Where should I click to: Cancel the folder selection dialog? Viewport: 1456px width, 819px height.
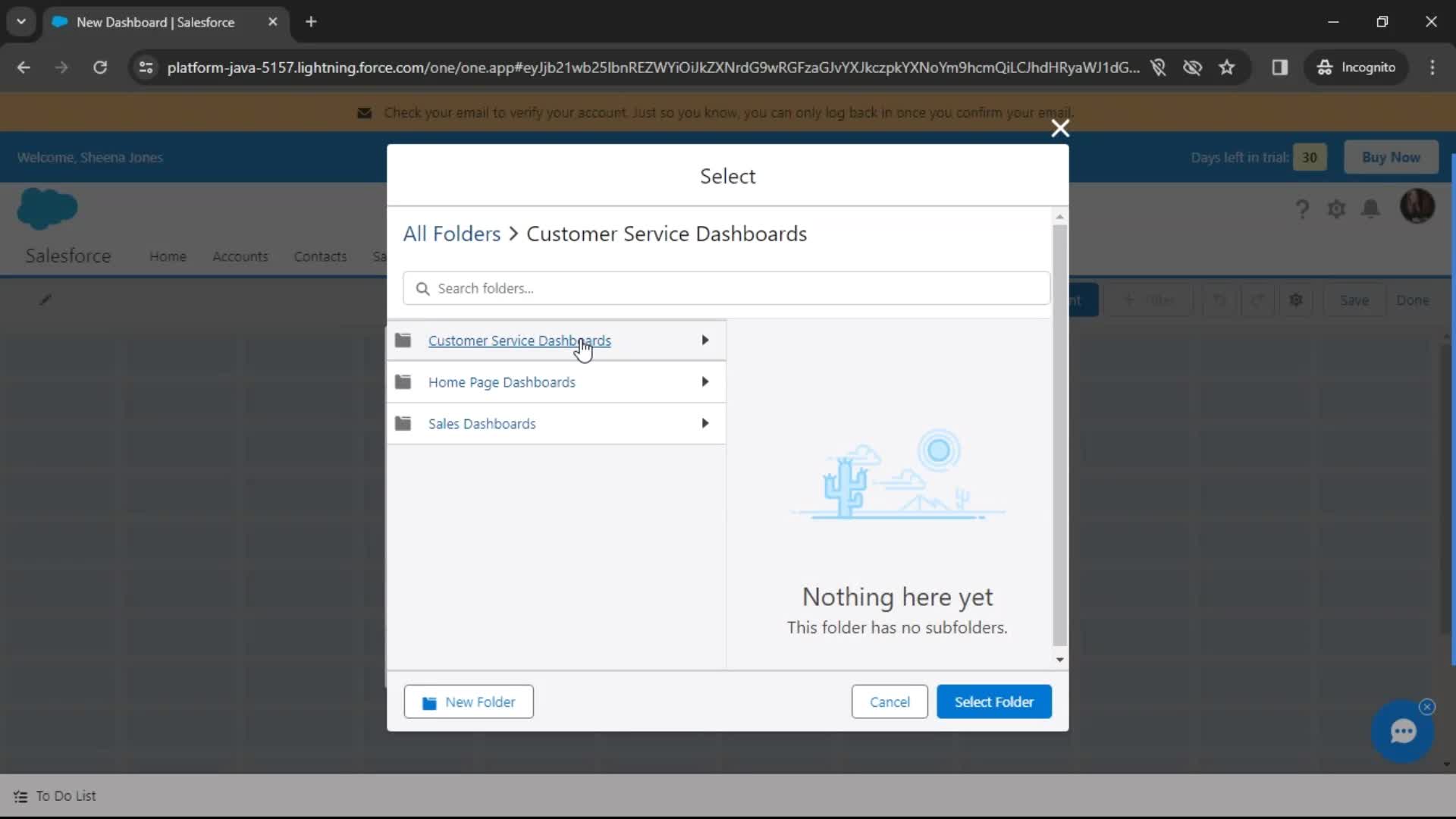click(890, 701)
